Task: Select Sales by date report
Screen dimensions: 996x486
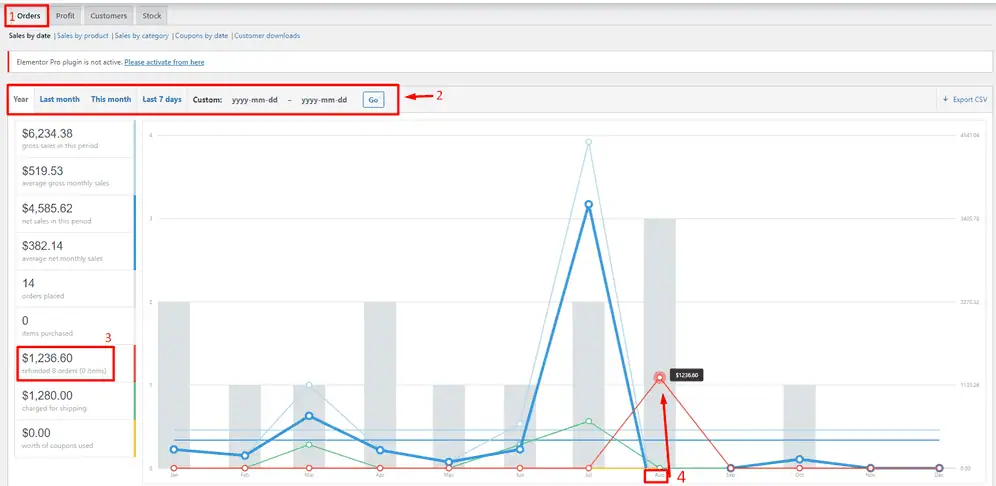Action: point(29,36)
